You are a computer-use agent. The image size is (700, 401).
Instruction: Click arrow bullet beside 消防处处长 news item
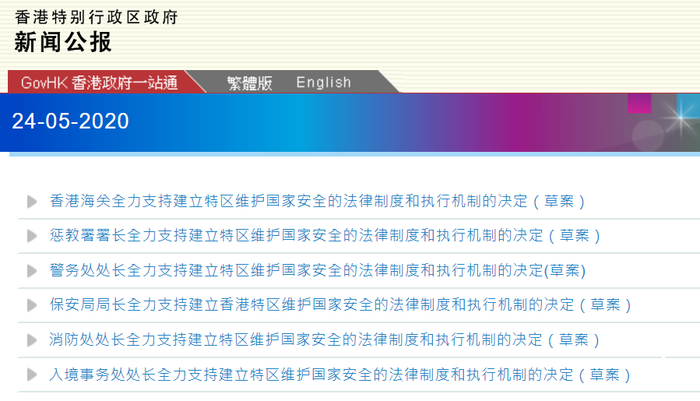32,340
